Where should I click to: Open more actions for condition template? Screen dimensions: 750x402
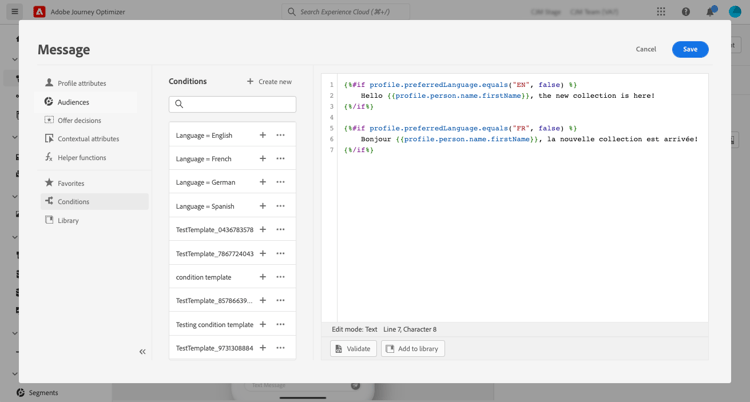coord(281,277)
